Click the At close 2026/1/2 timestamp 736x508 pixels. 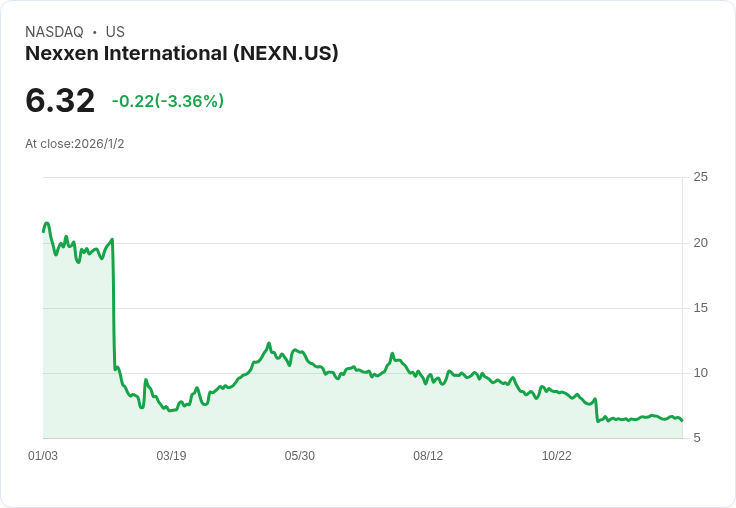click(x=75, y=144)
